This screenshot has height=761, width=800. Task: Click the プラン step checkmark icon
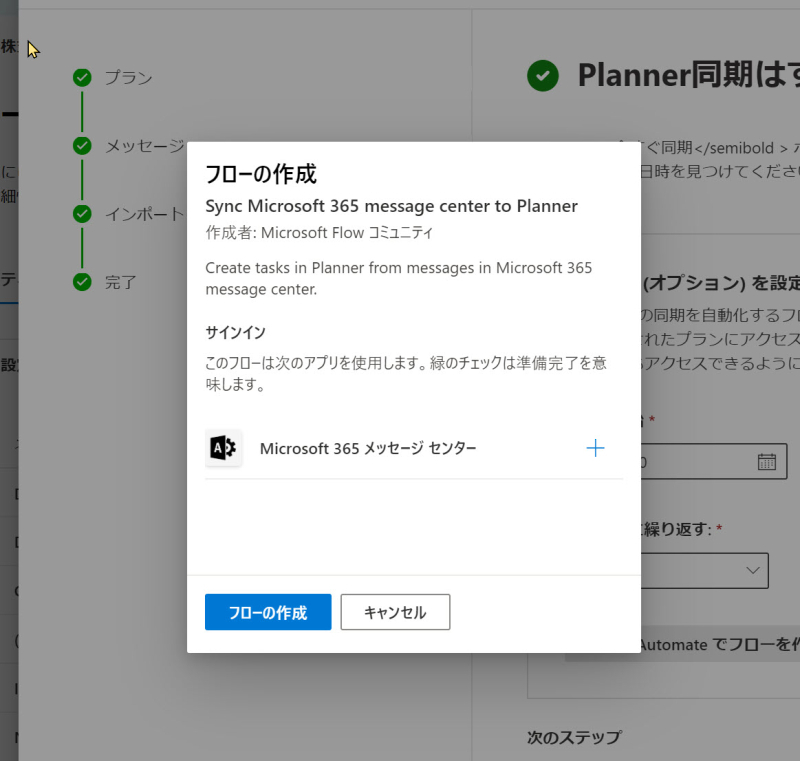click(x=82, y=78)
